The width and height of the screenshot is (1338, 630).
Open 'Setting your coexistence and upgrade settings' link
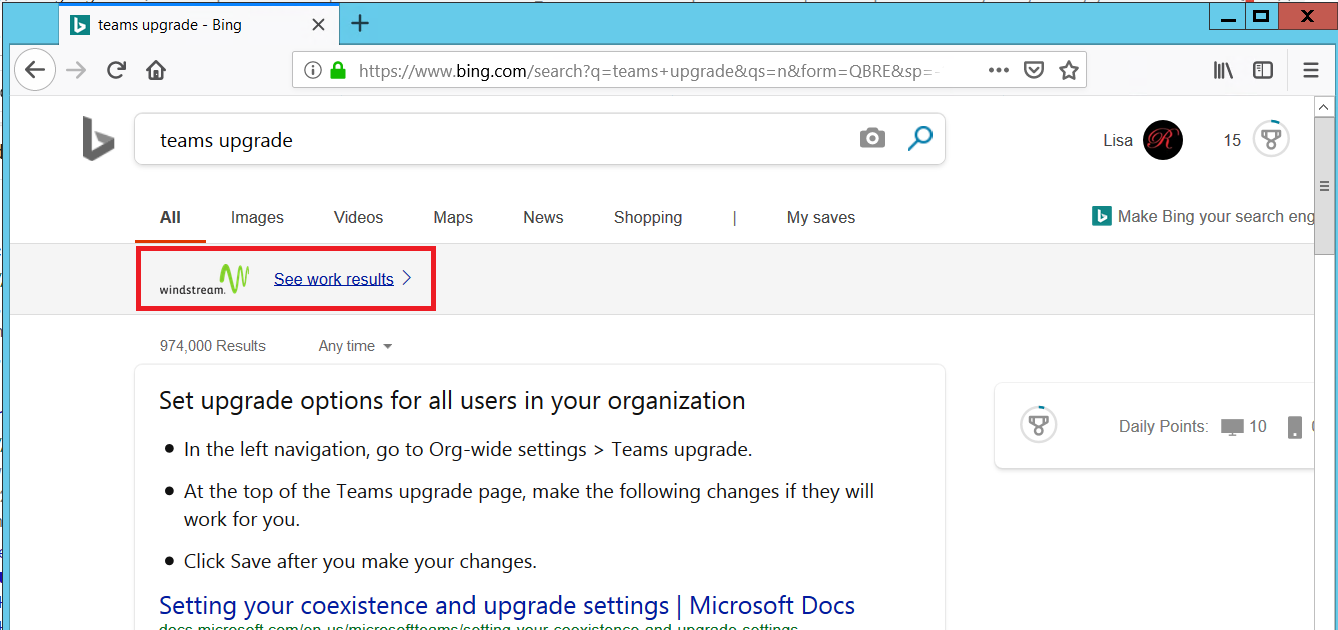click(x=507, y=605)
